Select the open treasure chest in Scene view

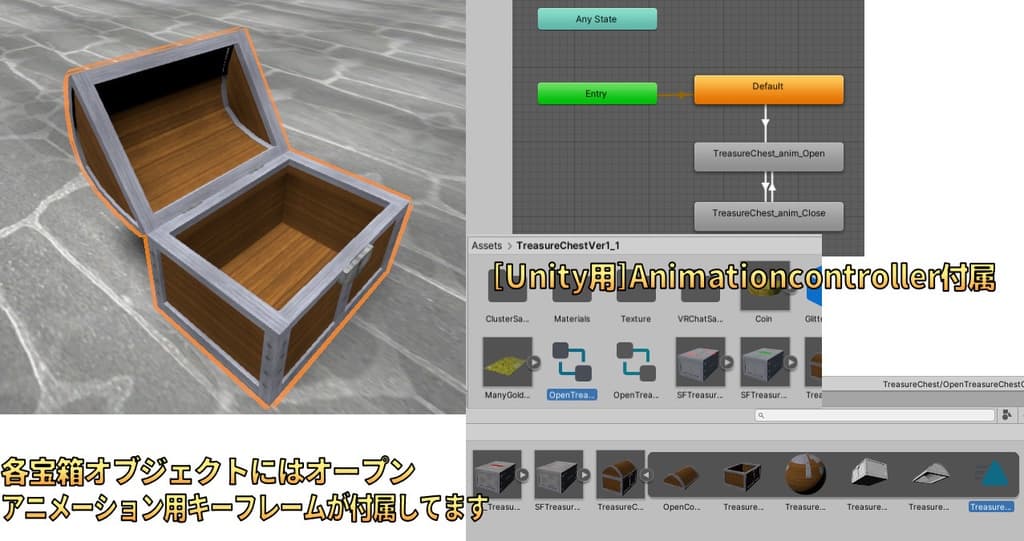coord(238,216)
